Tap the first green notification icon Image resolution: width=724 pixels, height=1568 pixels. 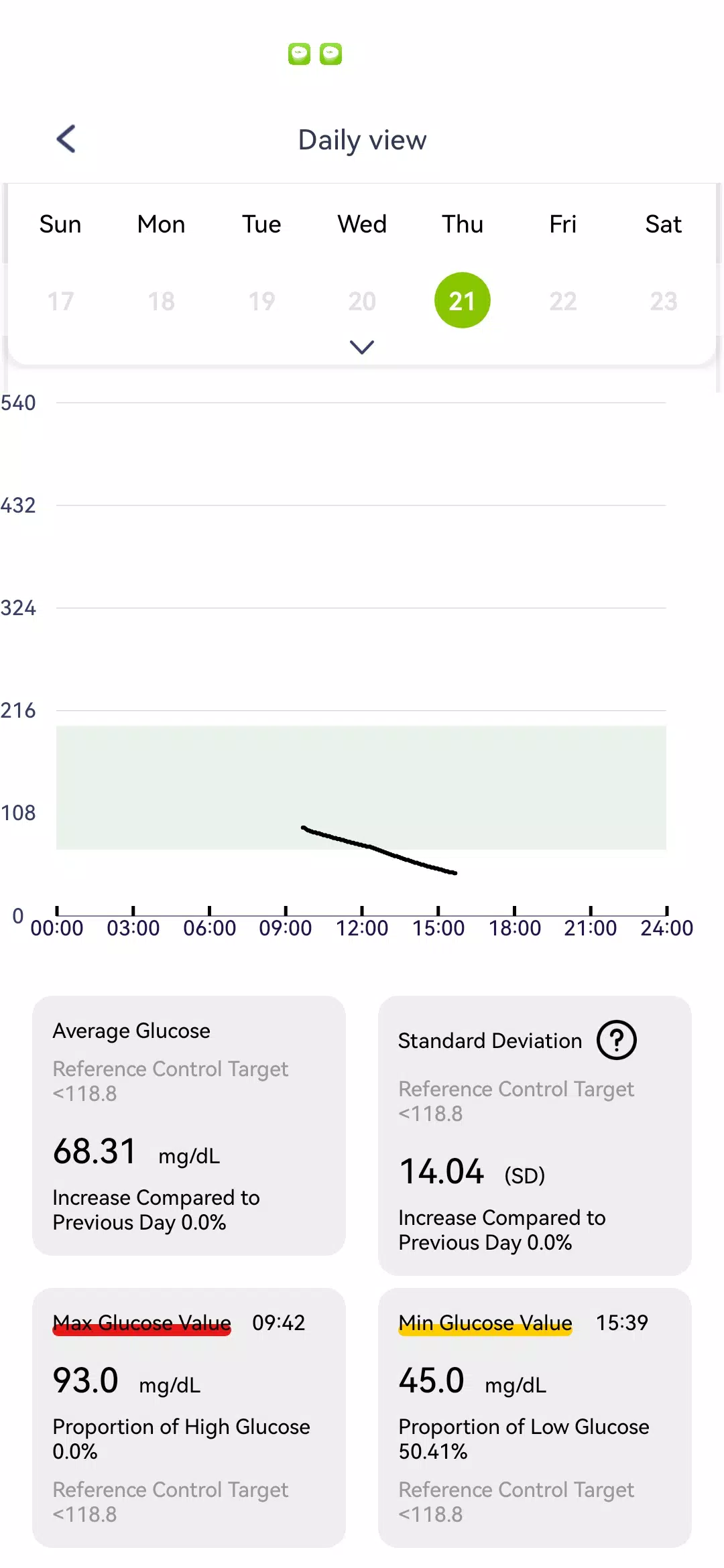point(299,54)
